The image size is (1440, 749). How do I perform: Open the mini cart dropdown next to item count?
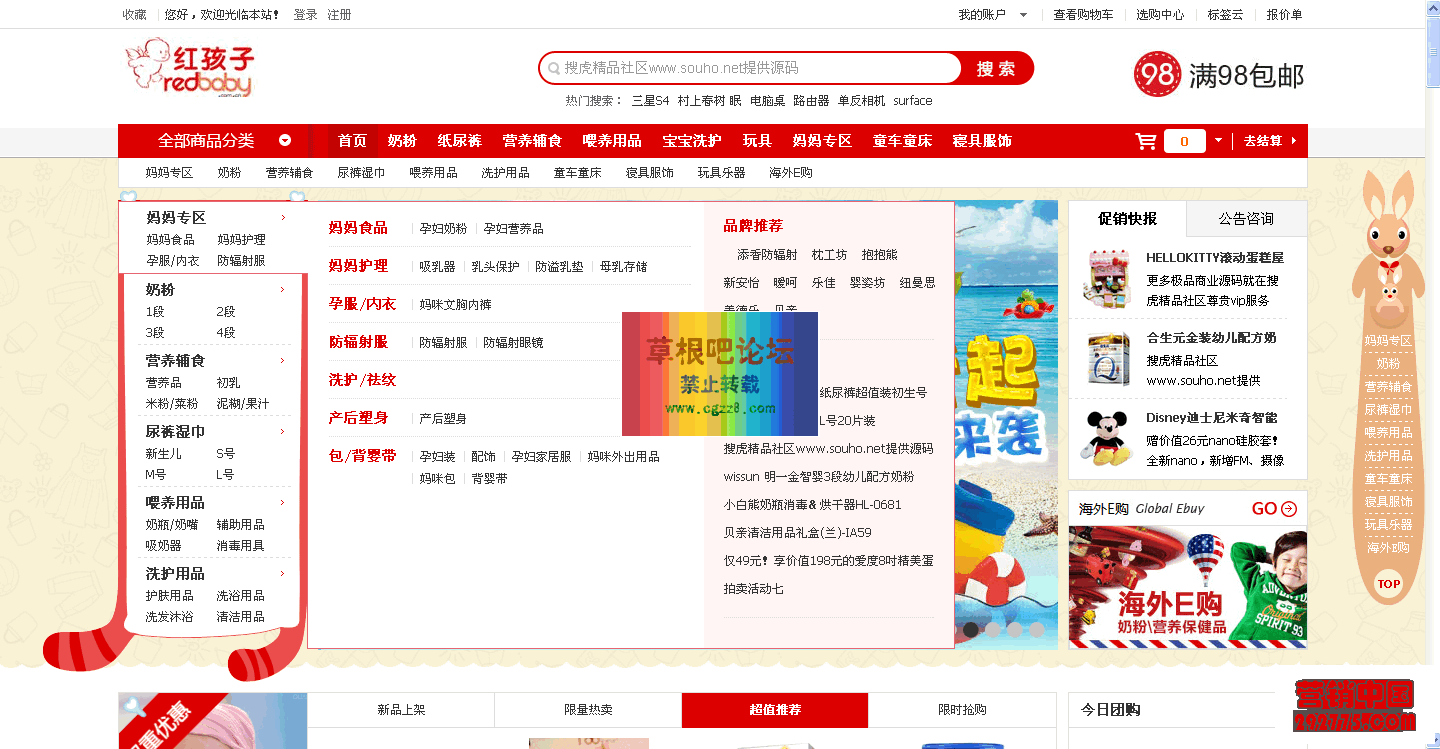point(1218,141)
